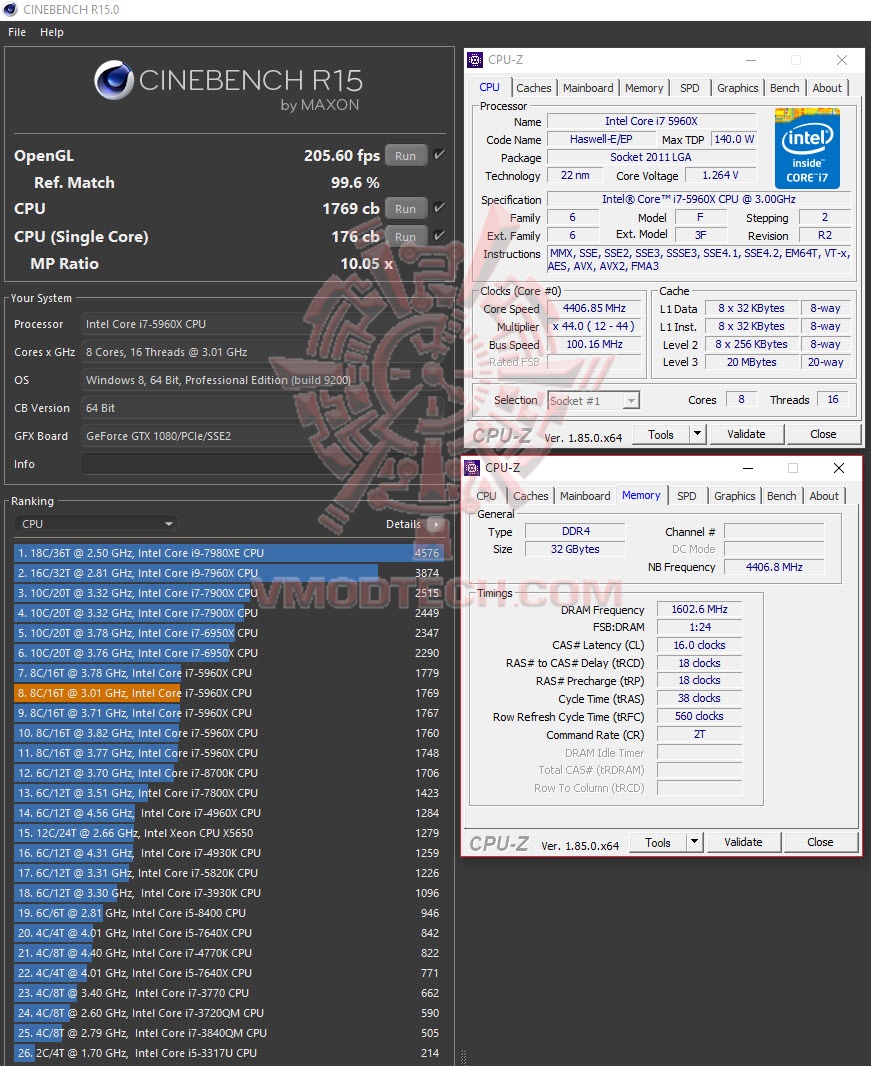Click the Processor field in Your System
Screen dimensions: 871x1066
point(264,324)
